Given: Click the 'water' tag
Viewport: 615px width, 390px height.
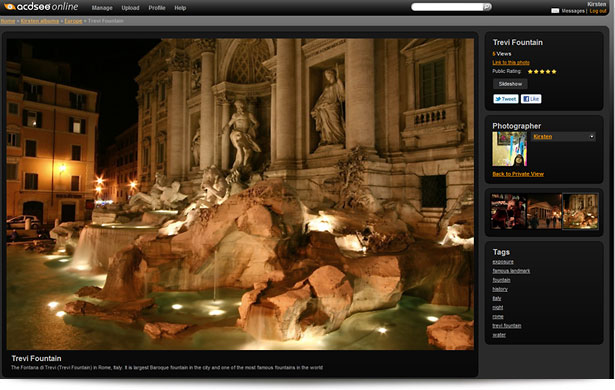Looking at the screenshot, I should pyautogui.click(x=499, y=335).
